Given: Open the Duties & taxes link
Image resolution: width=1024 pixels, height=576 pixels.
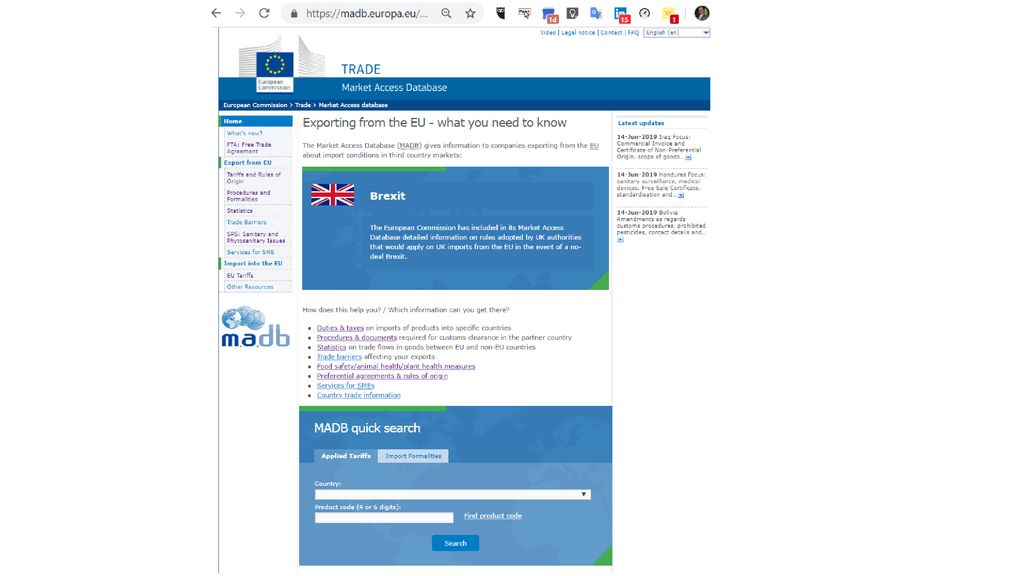Looking at the screenshot, I should click(x=340, y=328).
